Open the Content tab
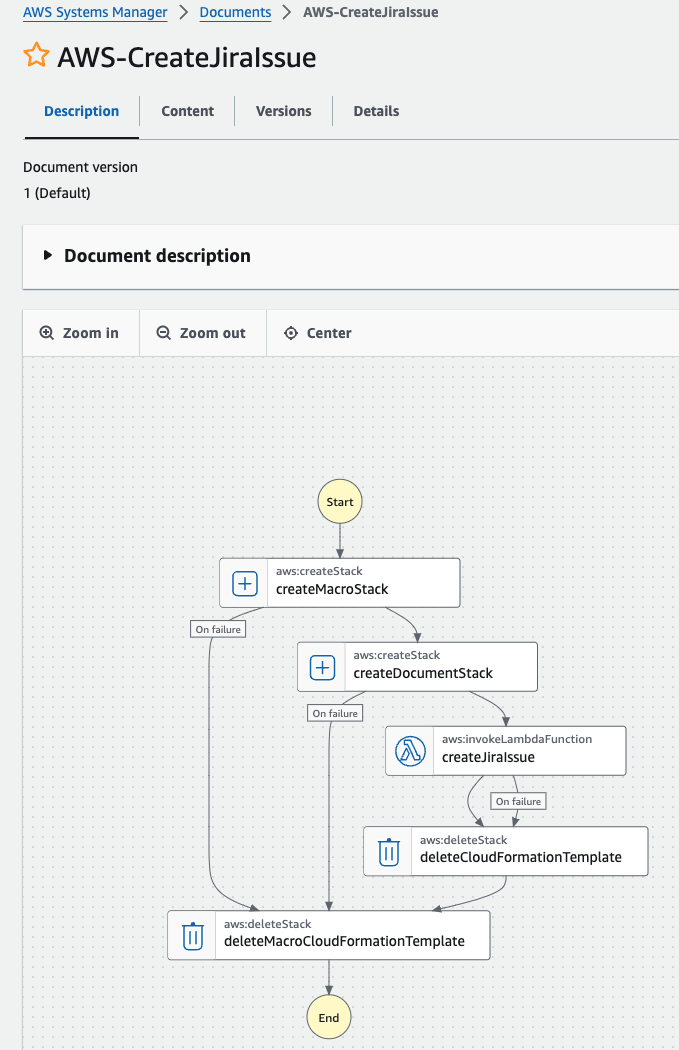This screenshot has height=1050, width=679. (x=187, y=111)
